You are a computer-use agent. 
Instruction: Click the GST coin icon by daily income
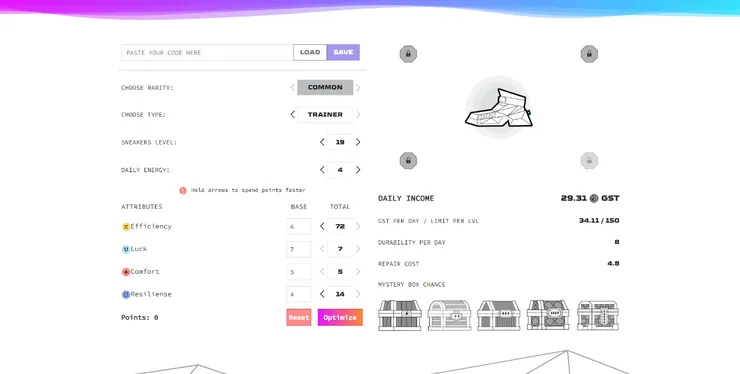coord(594,198)
